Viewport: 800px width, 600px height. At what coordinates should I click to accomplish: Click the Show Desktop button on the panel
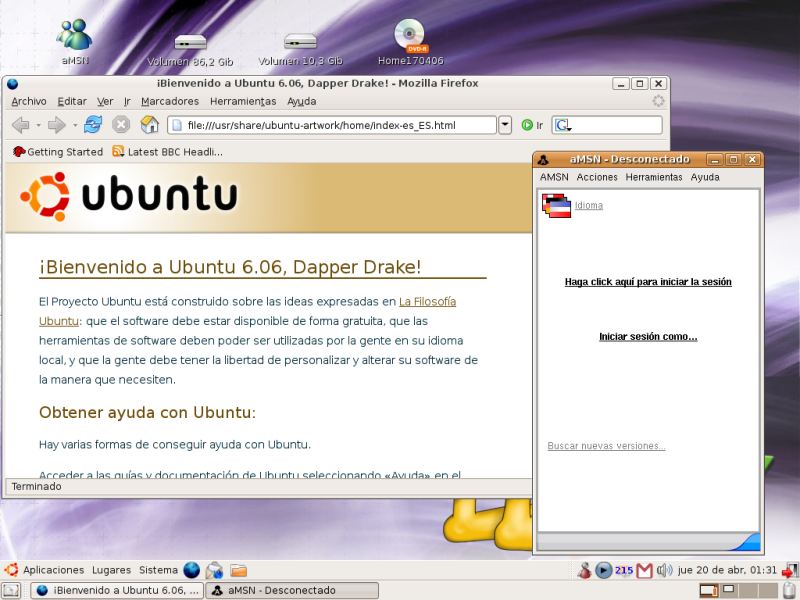[x=11, y=590]
